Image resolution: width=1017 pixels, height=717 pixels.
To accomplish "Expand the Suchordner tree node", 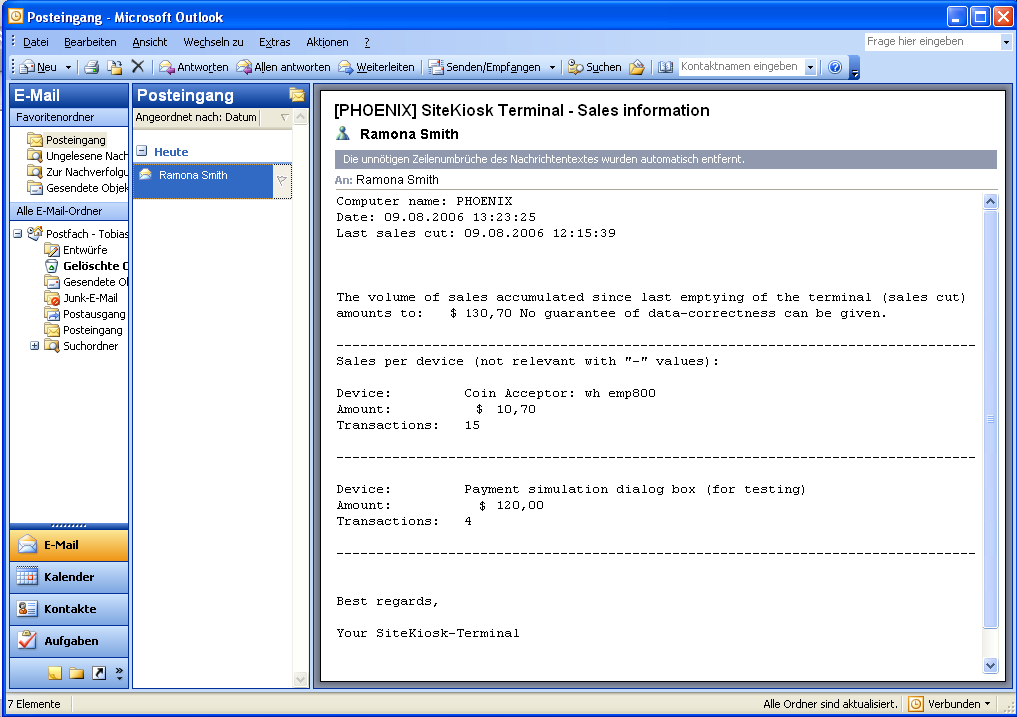I will 35,346.
